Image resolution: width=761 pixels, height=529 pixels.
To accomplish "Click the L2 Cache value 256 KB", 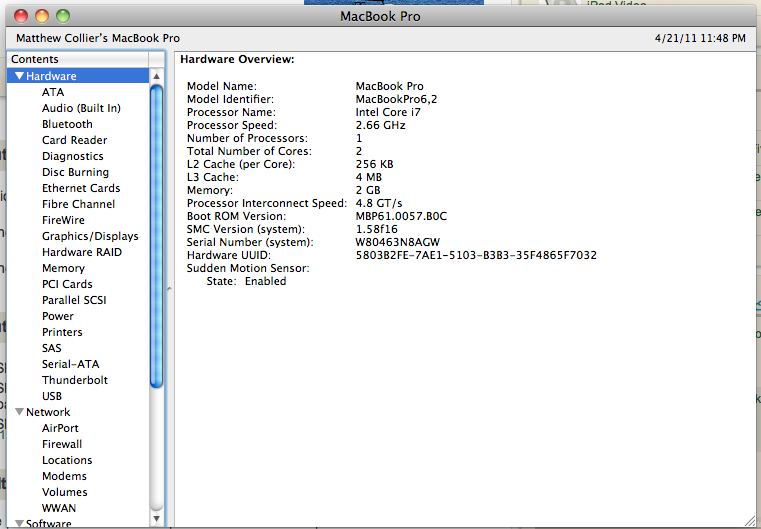I will click(374, 164).
